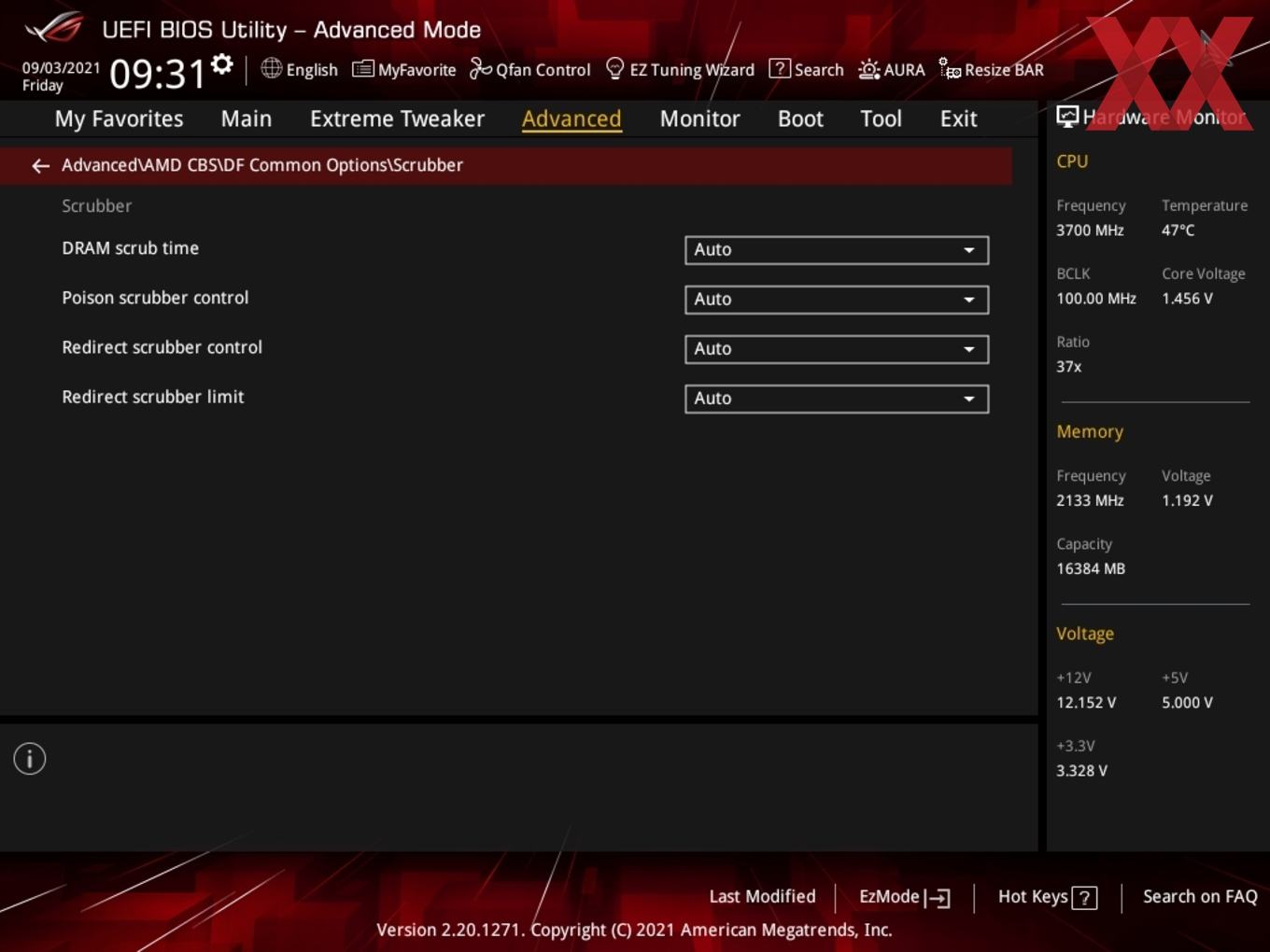Click the settings gear beside the clock
This screenshot has width=1270, height=952.
[221, 64]
